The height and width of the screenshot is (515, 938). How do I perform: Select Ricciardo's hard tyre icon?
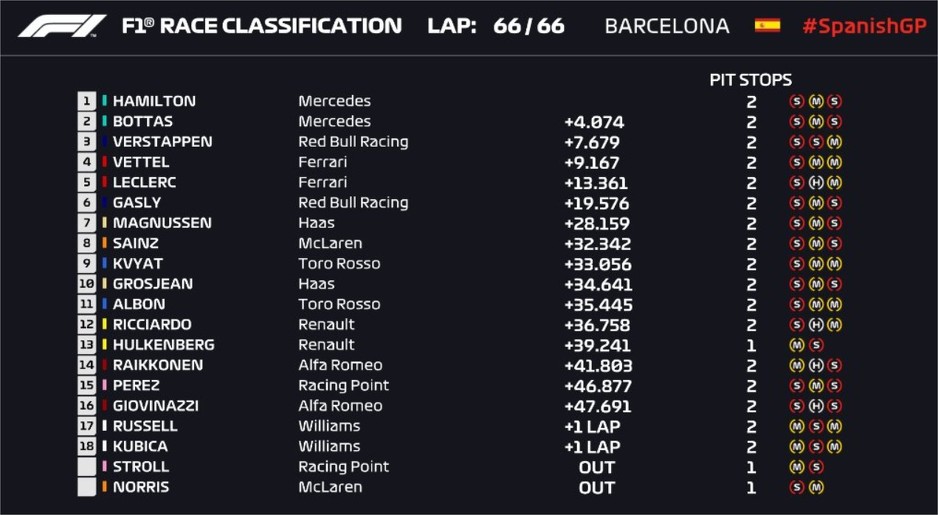click(815, 325)
